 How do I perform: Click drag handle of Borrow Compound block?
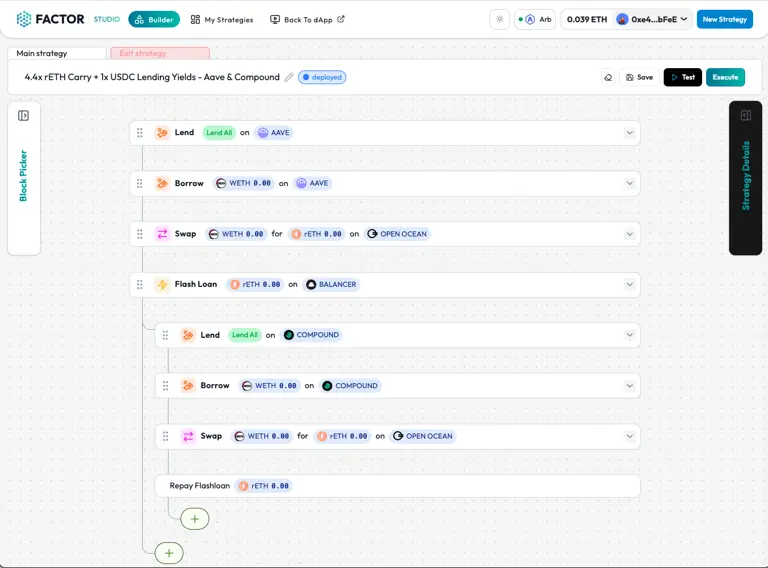165,386
